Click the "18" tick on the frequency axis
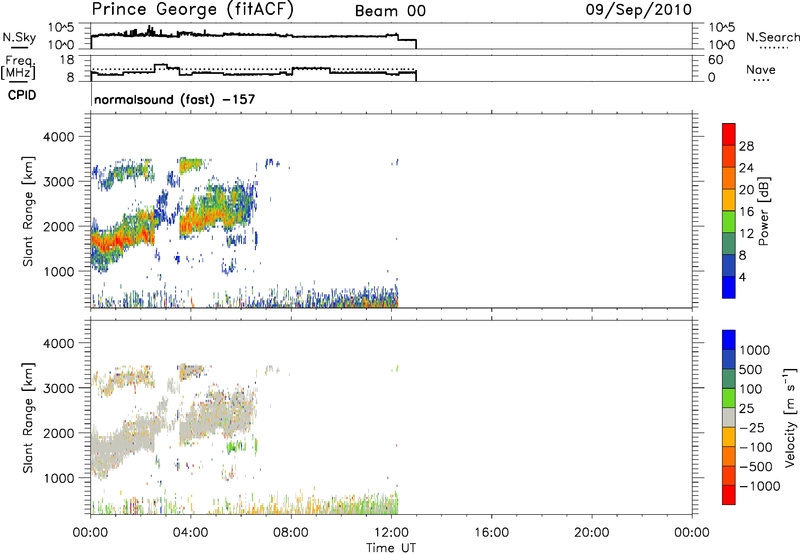 (x=66, y=60)
